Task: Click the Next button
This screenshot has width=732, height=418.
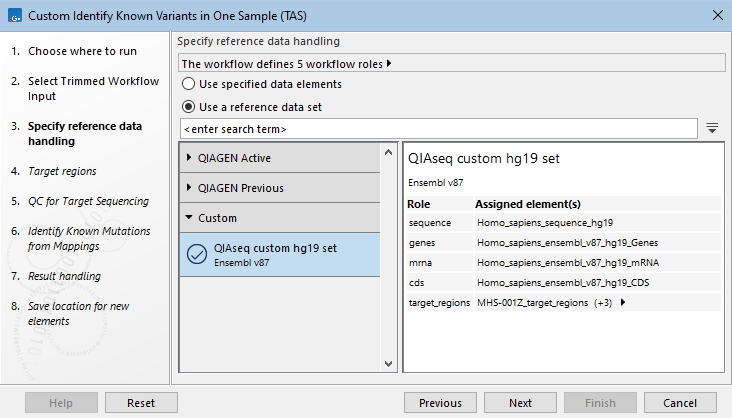Action: (520, 403)
